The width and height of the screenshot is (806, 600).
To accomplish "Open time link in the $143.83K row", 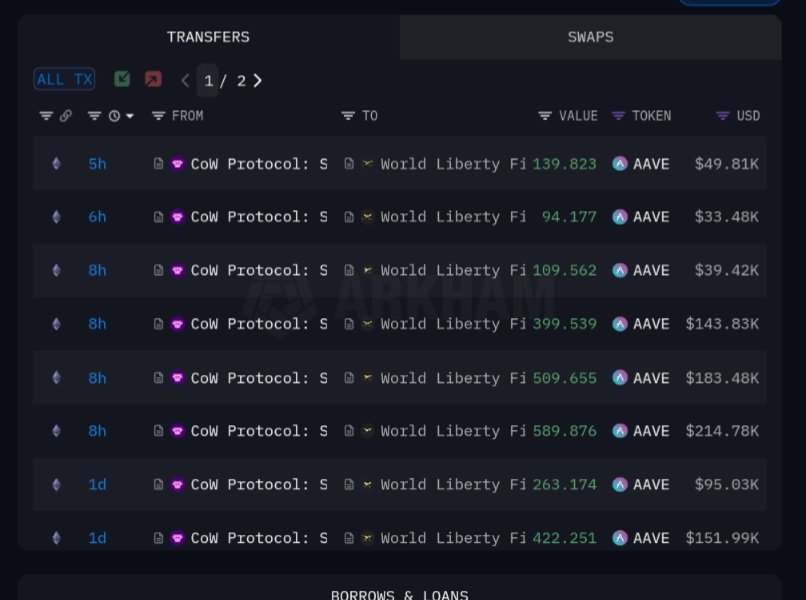I will [97, 324].
